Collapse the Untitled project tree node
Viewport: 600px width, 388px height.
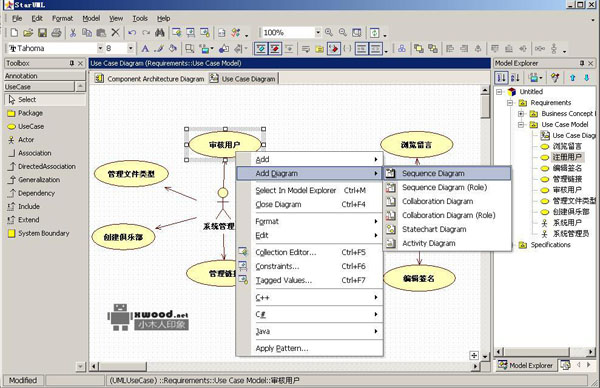pyautogui.click(x=499, y=92)
